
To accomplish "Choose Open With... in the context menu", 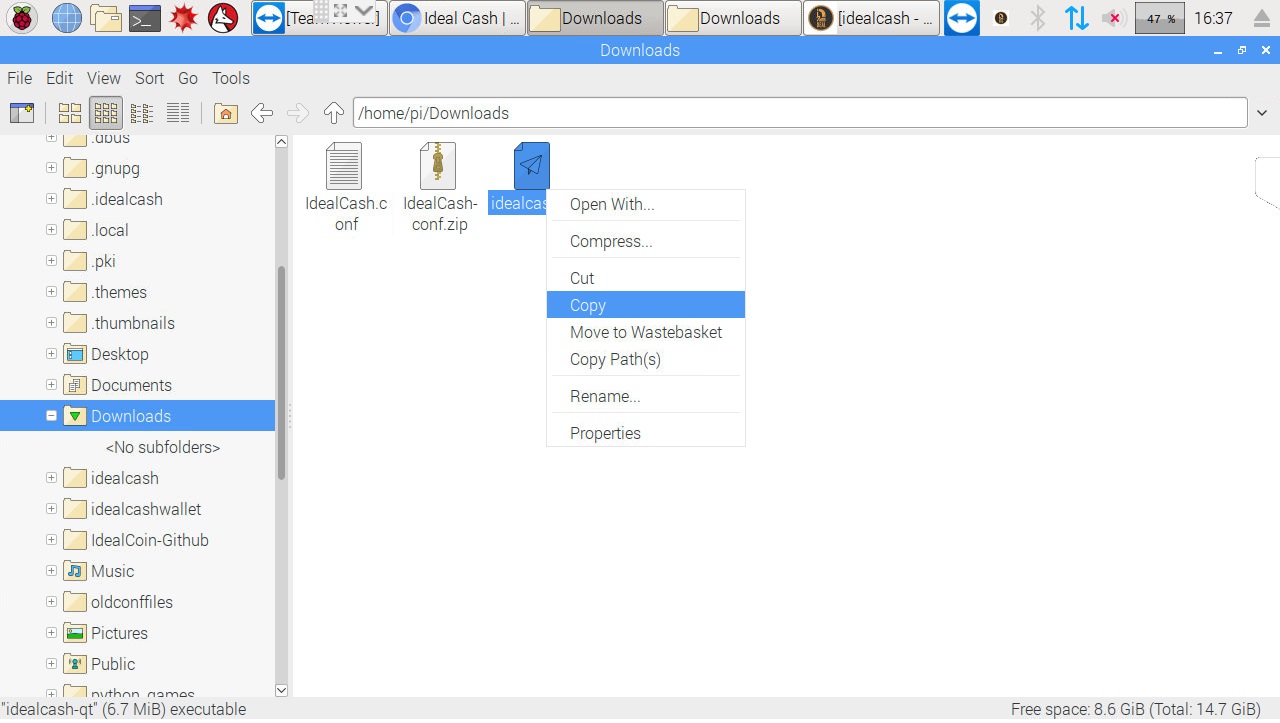I will pos(646,204).
